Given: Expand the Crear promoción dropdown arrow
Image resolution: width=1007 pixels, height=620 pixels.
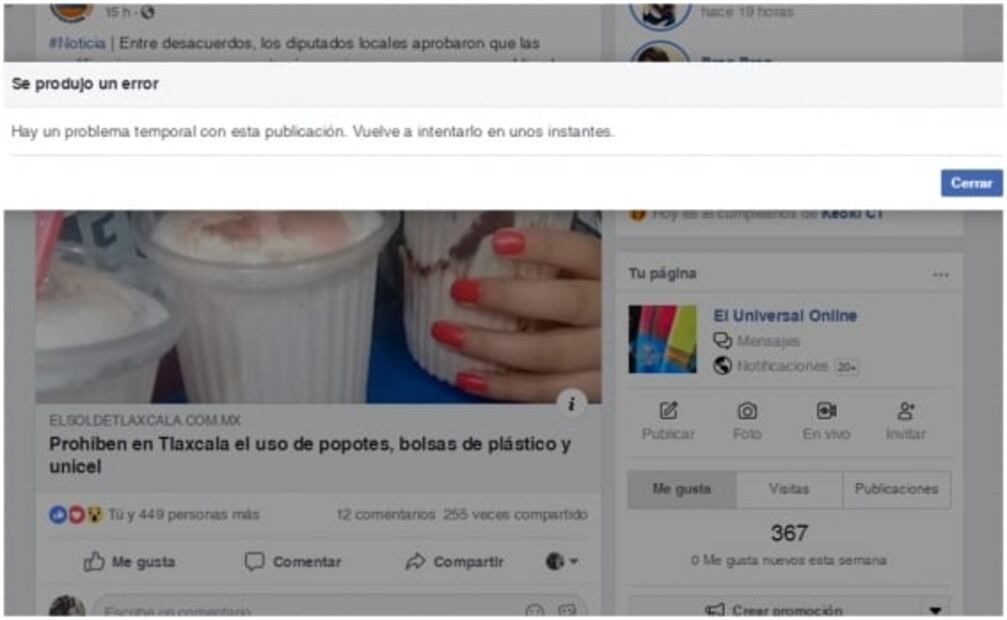Looking at the screenshot, I should [x=935, y=610].
